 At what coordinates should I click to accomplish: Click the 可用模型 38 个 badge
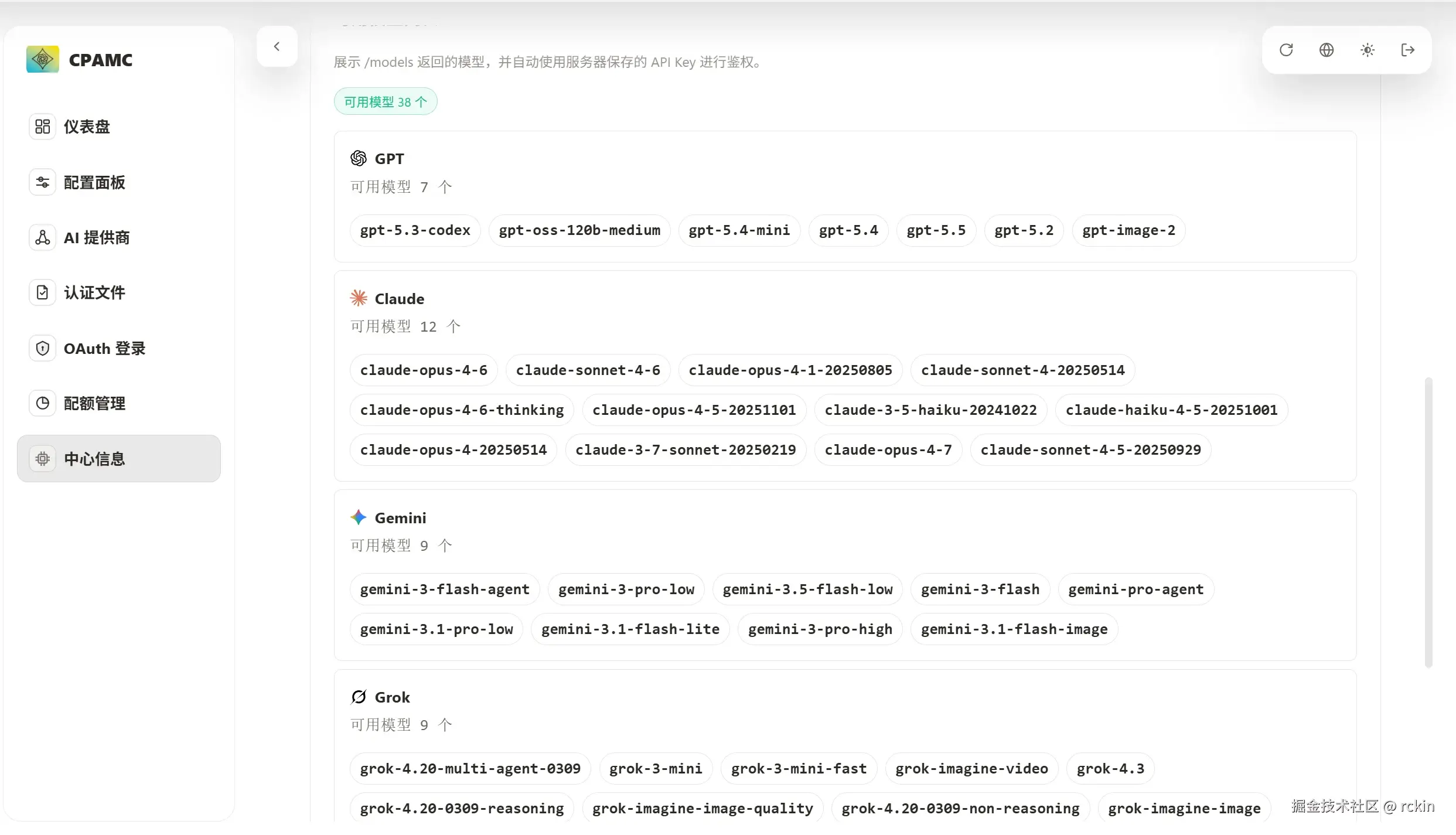pos(386,102)
